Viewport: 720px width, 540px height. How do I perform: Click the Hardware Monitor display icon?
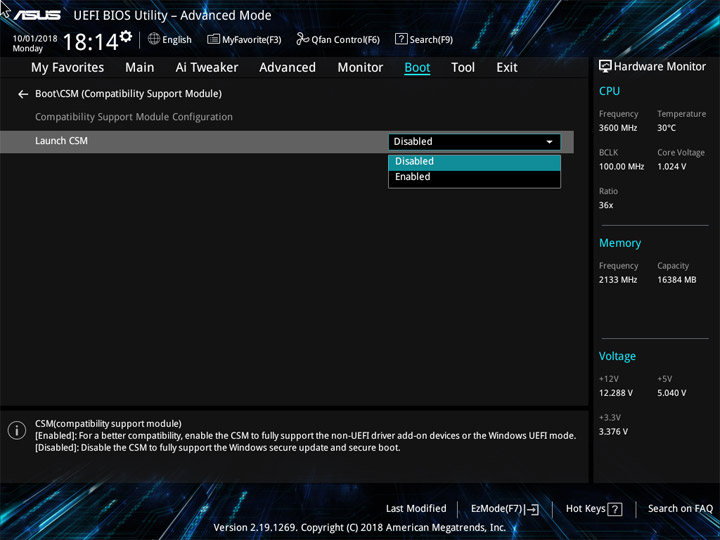click(605, 67)
